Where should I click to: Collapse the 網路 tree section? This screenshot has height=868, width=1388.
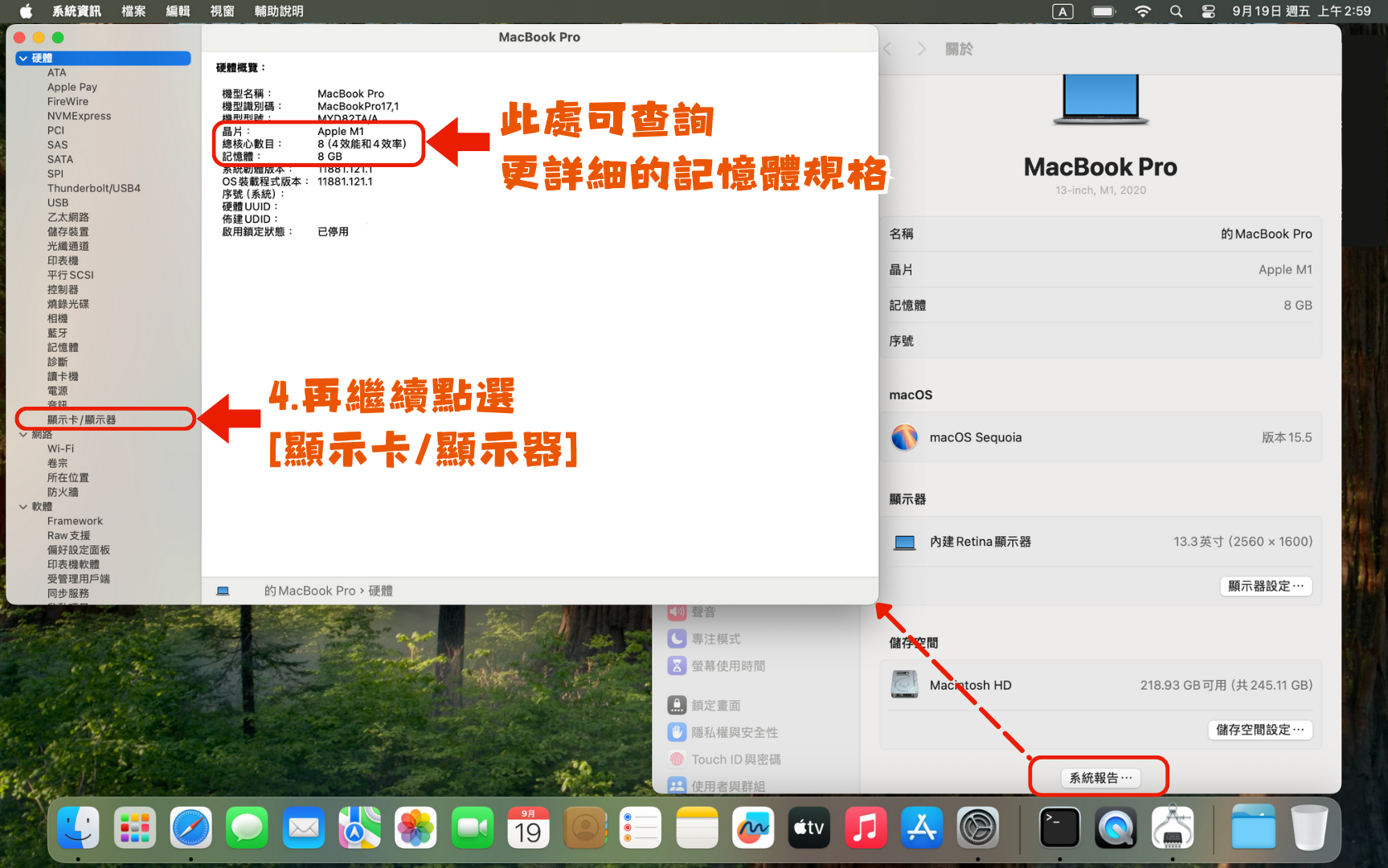[23, 435]
